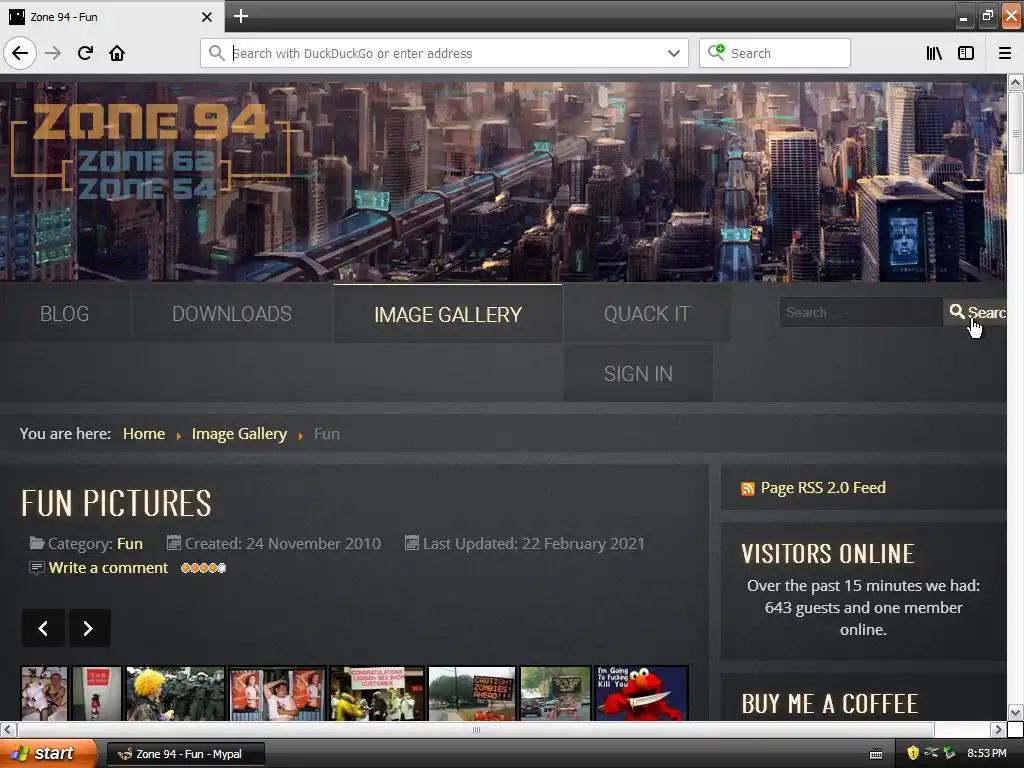
Task: Click the site Search button with magnifier
Action: [x=976, y=312]
